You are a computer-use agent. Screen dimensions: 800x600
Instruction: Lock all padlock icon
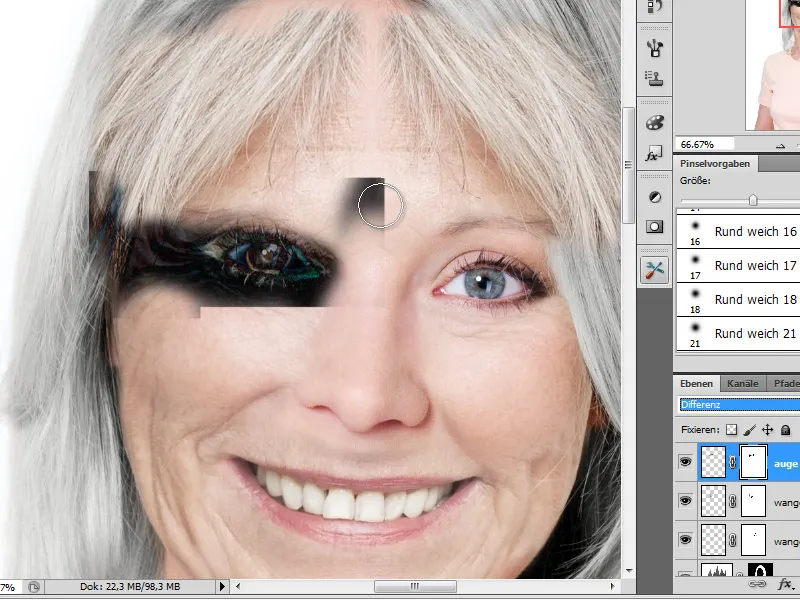pos(786,430)
